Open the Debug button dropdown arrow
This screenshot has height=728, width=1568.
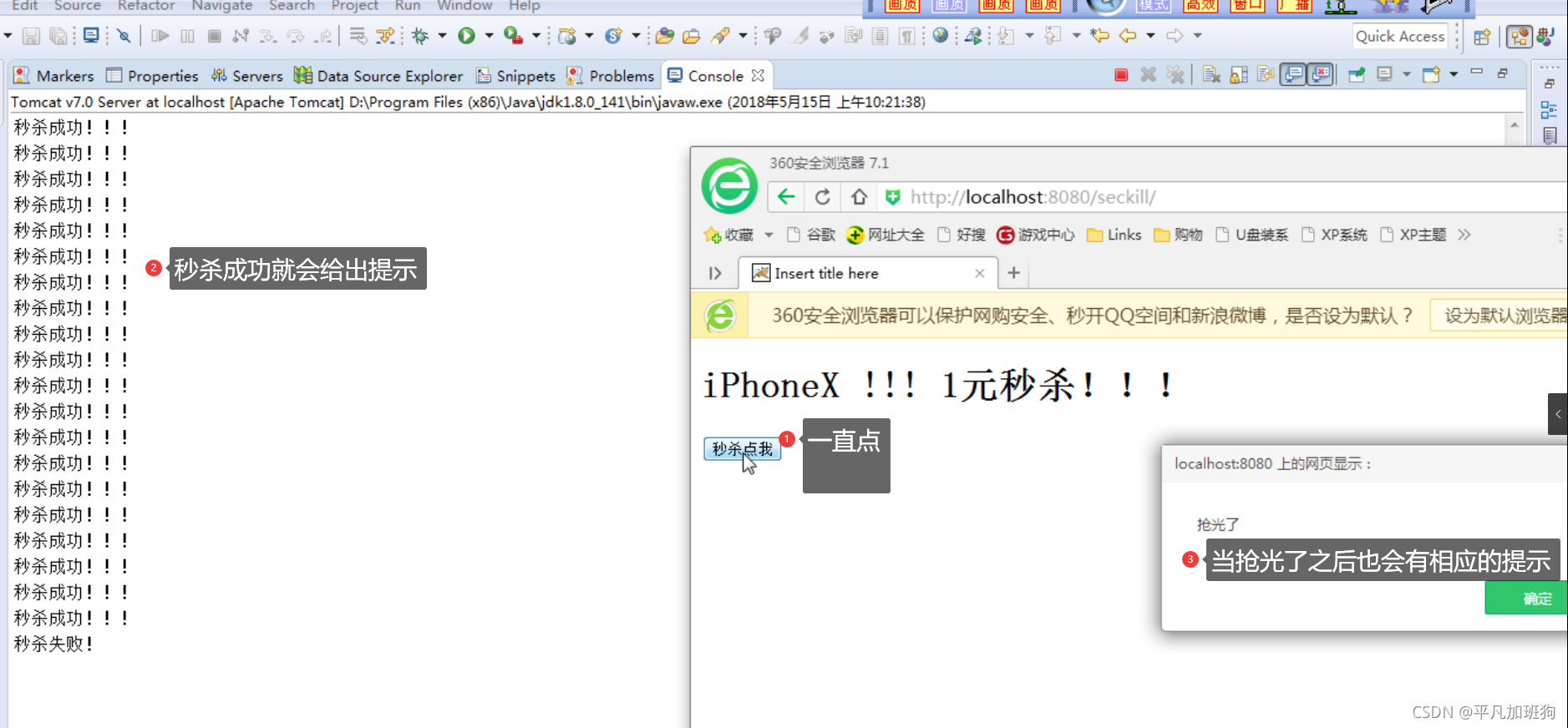pos(442,36)
